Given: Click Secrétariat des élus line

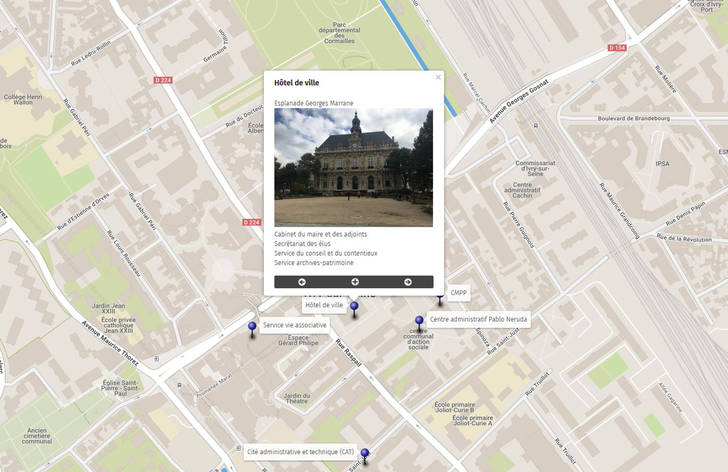Looking at the screenshot, I should [302, 244].
